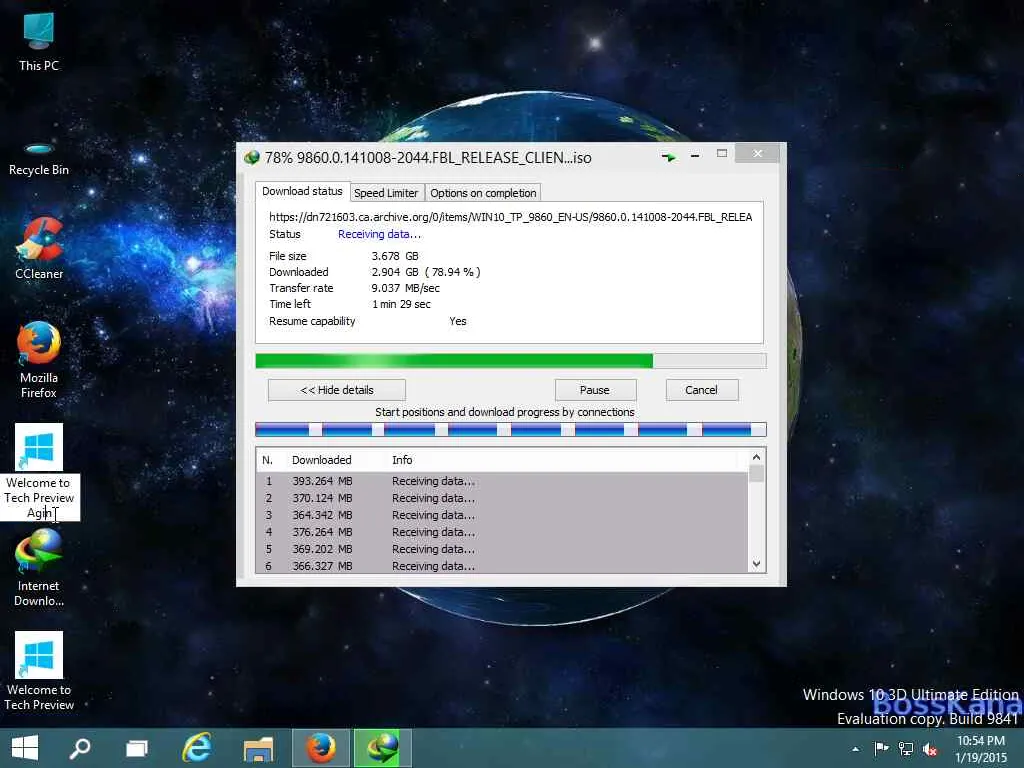
Task: Click the connection list scrollbar thumb
Action: click(756, 473)
